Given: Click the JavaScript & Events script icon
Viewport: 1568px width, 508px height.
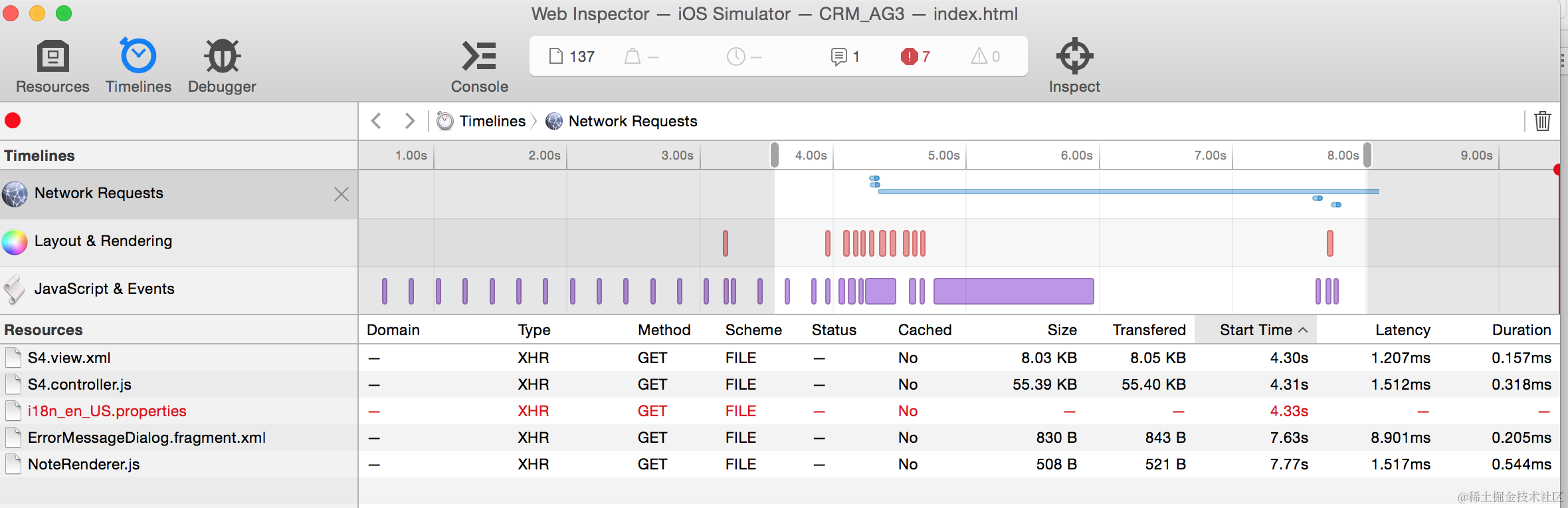Looking at the screenshot, I should (x=15, y=289).
